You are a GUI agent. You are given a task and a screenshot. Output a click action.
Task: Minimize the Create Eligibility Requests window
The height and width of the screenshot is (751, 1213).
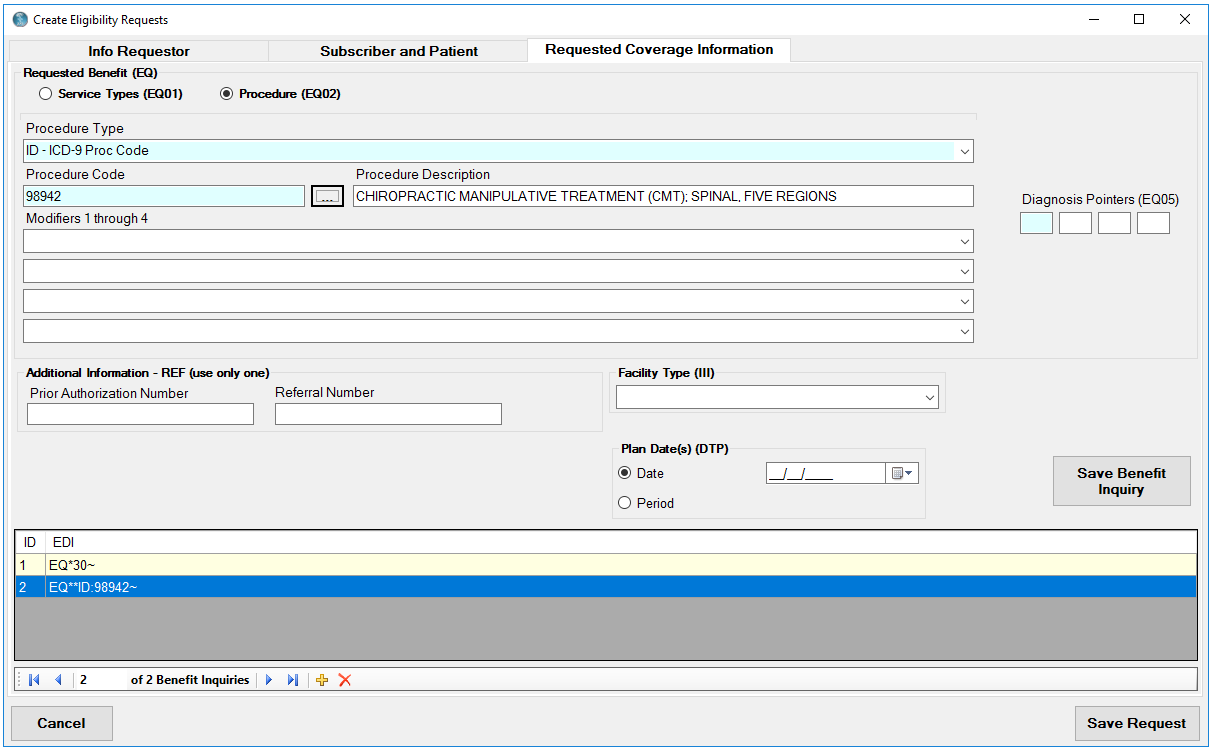1093,19
